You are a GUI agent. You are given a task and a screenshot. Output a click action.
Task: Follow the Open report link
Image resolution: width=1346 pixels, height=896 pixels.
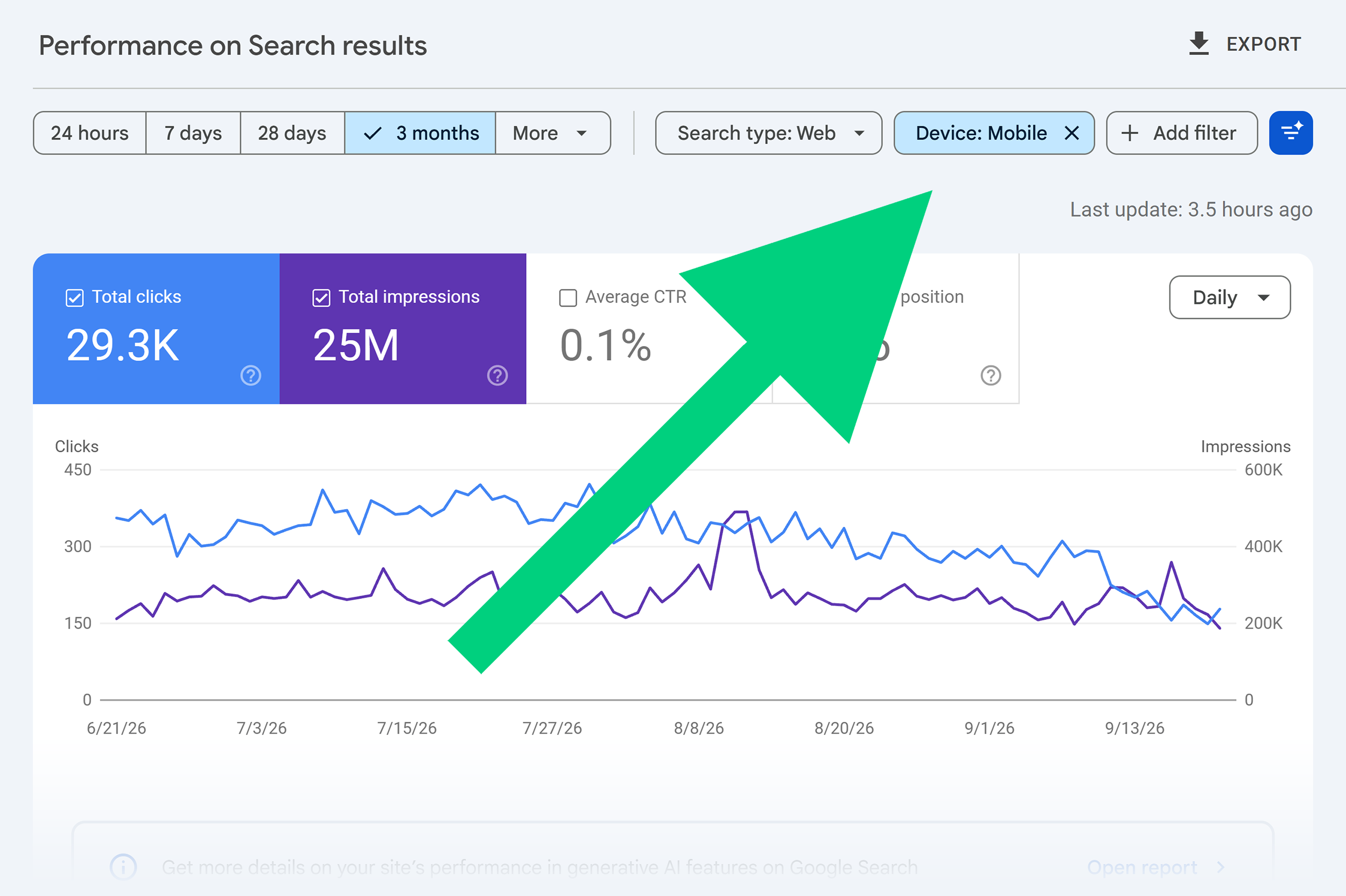1141,867
